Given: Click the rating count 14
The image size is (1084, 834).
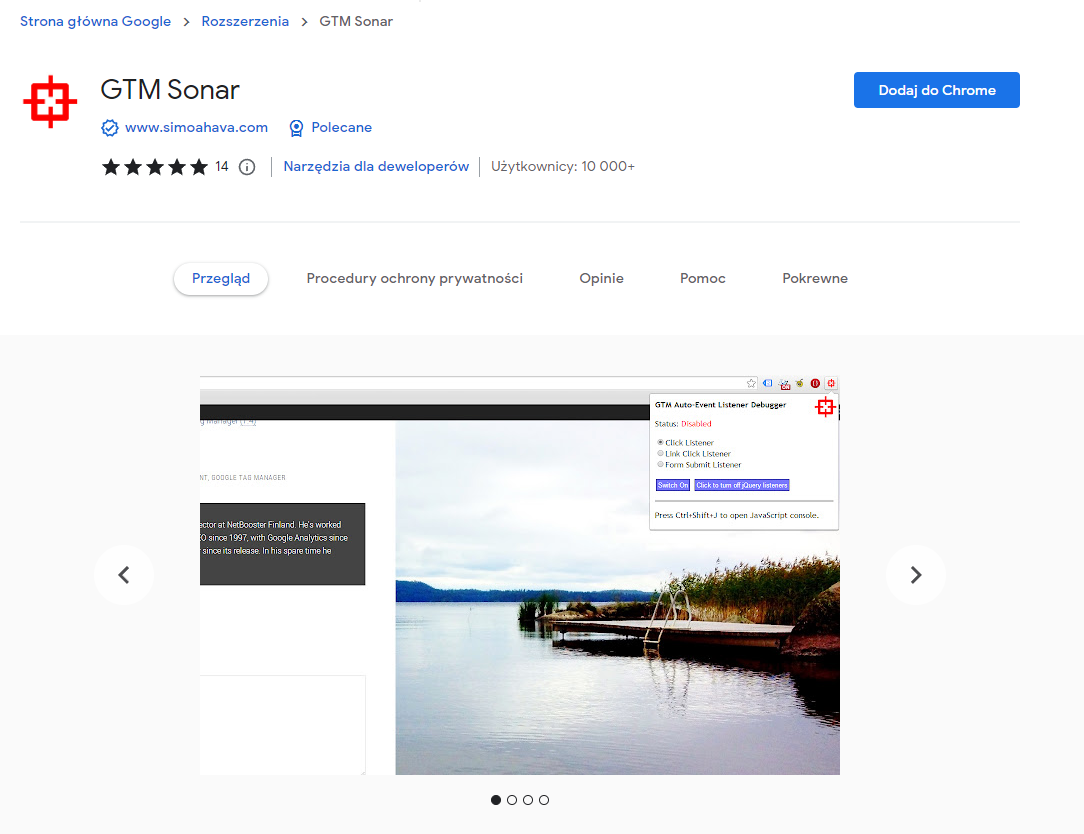Looking at the screenshot, I should [x=221, y=167].
